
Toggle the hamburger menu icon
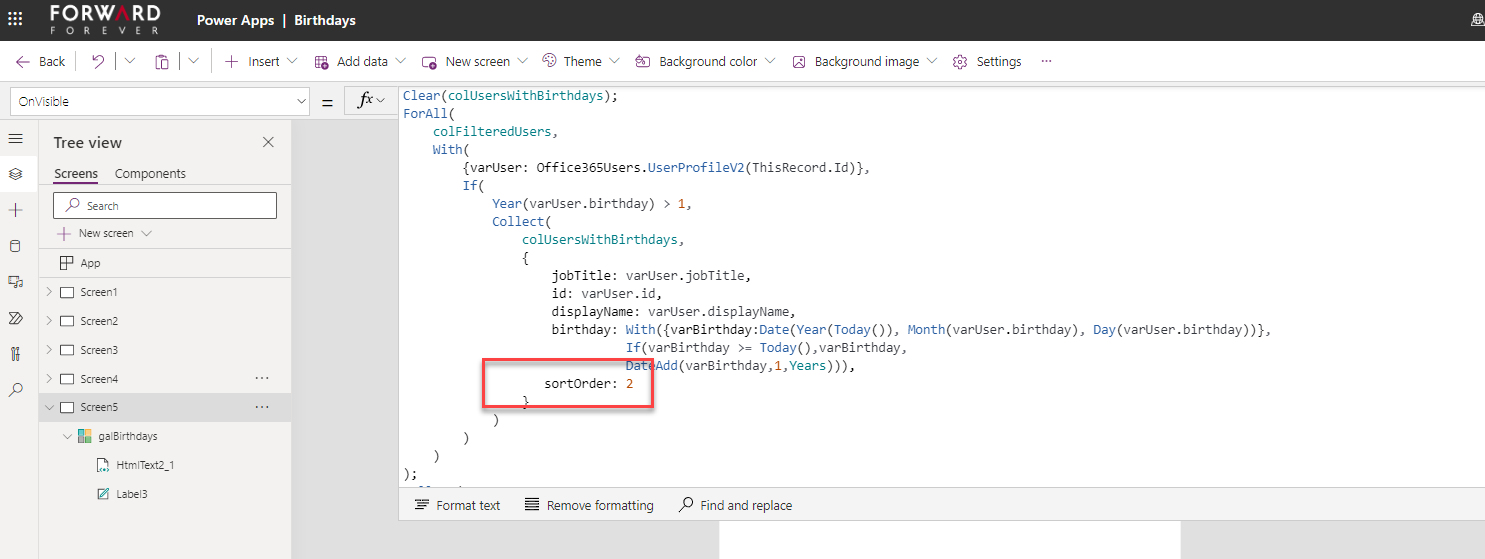tap(15, 138)
